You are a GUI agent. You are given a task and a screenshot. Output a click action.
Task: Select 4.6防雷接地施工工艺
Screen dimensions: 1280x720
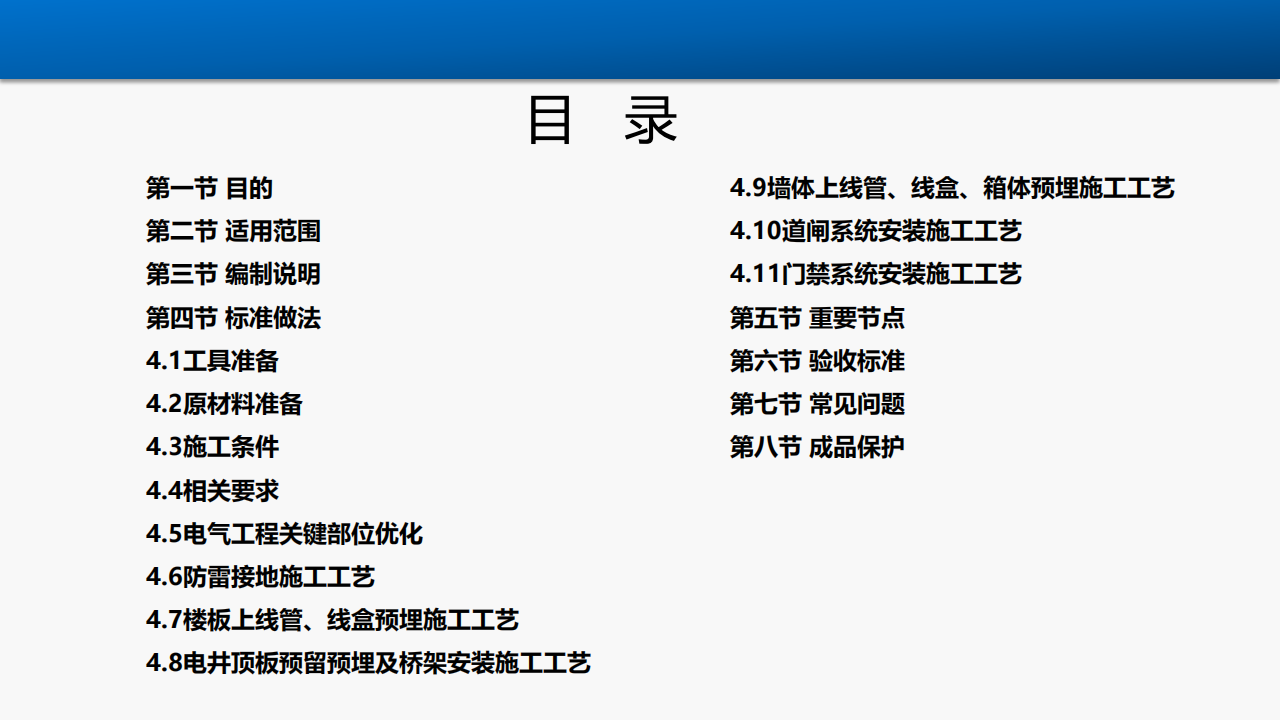260,577
